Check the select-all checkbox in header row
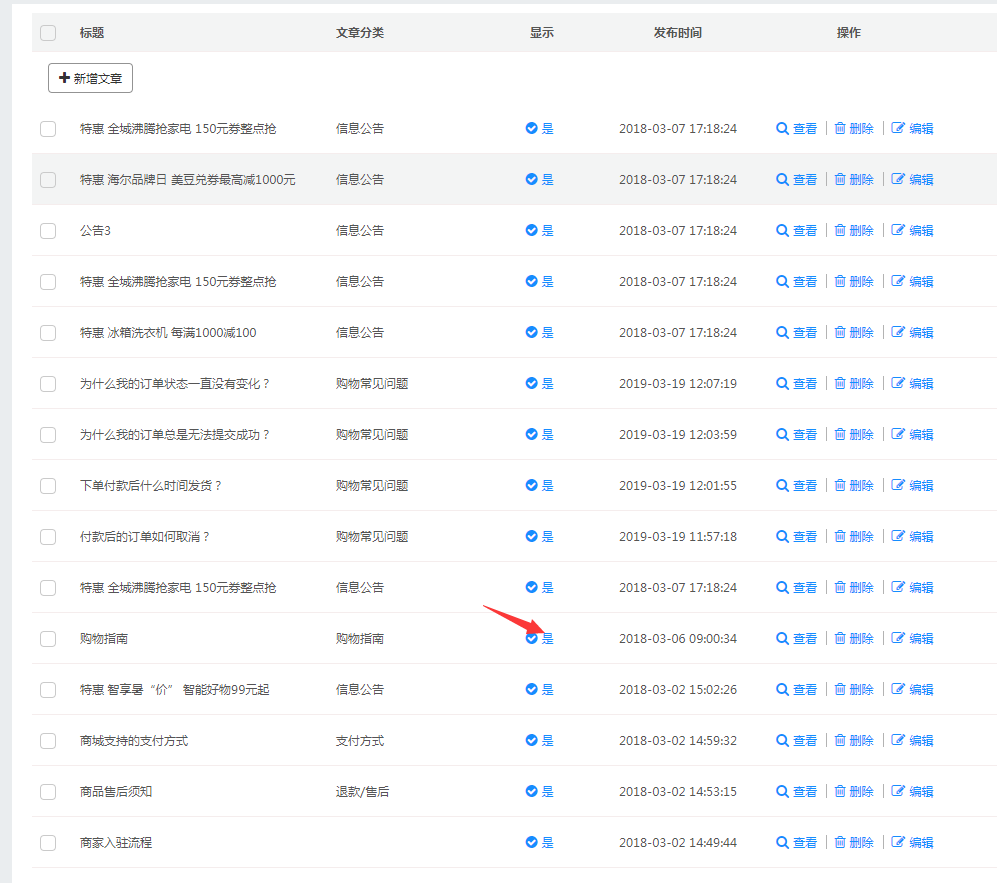Viewport: 997px width, 883px height. pyautogui.click(x=47, y=32)
